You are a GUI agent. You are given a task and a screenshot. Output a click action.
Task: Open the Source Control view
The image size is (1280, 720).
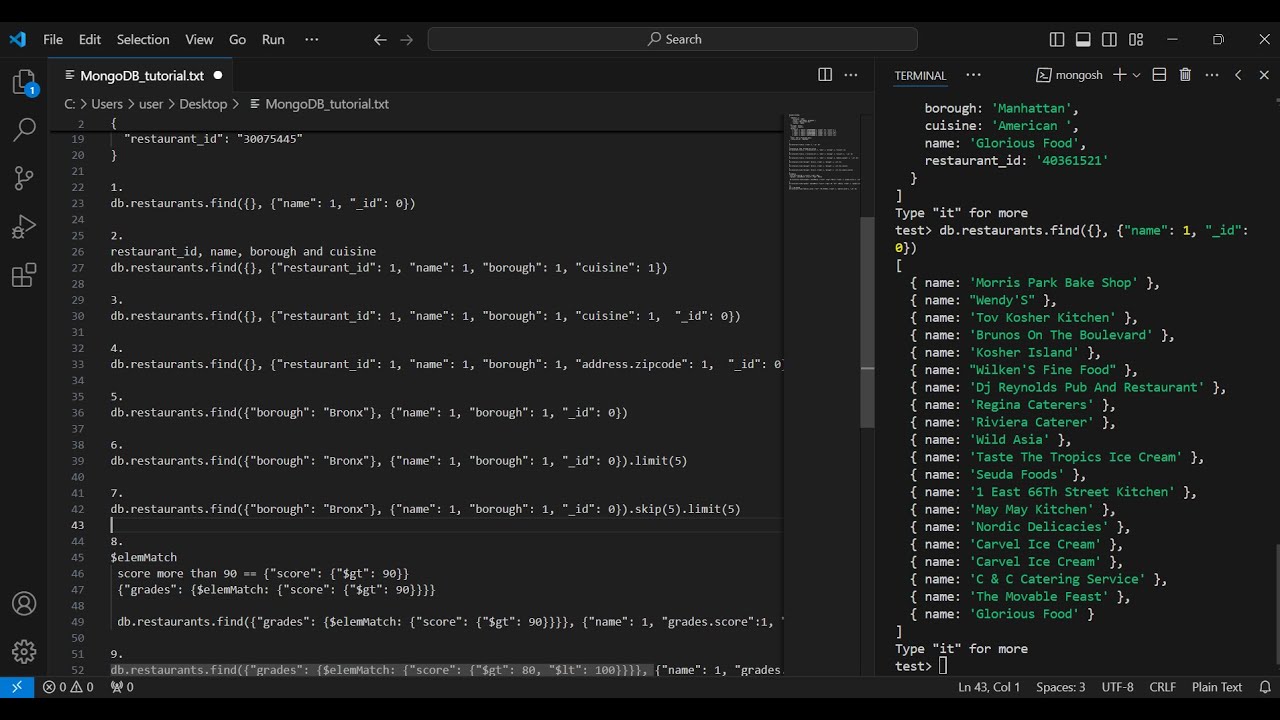point(24,178)
